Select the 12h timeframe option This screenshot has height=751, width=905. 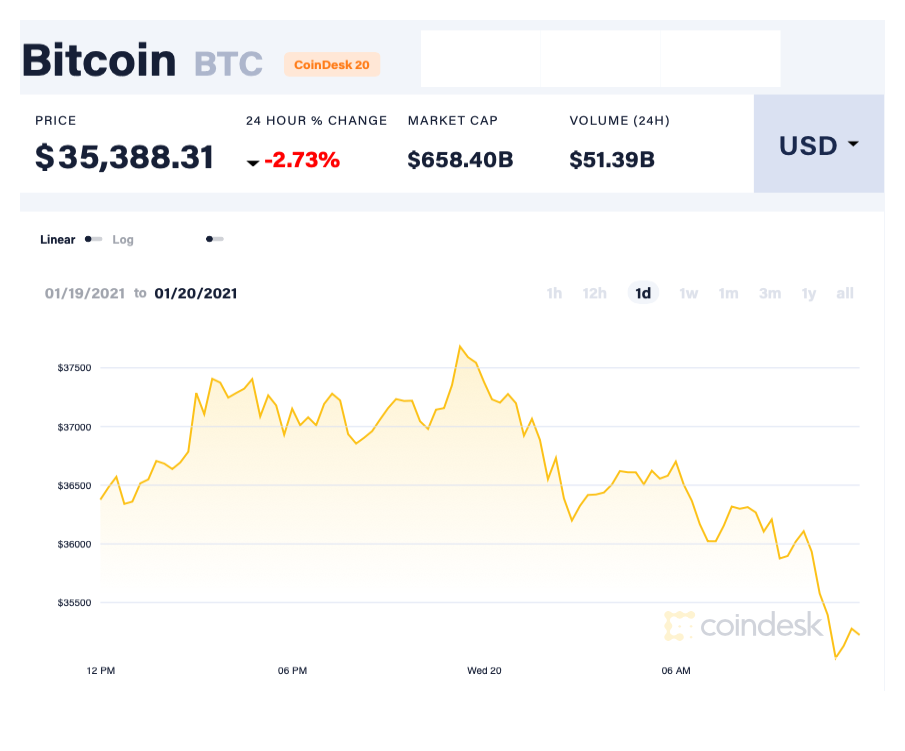(x=595, y=293)
